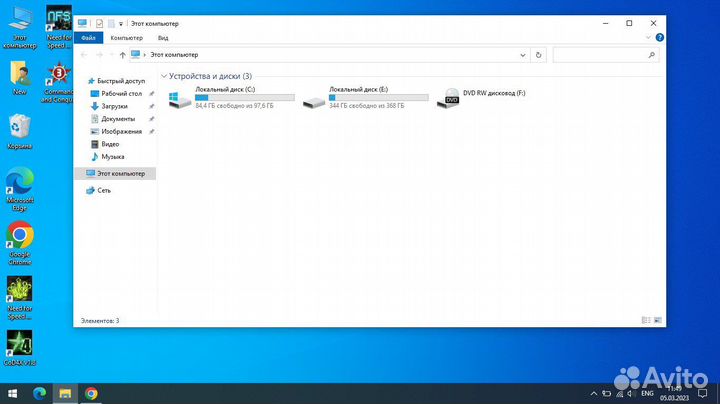Open the Windows Start menu

tap(13, 393)
